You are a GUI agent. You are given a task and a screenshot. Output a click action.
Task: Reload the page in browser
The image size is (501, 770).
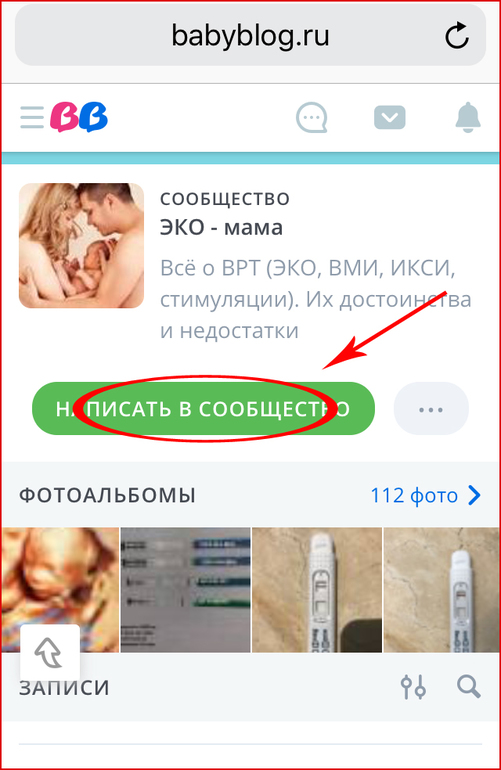[x=456, y=35]
